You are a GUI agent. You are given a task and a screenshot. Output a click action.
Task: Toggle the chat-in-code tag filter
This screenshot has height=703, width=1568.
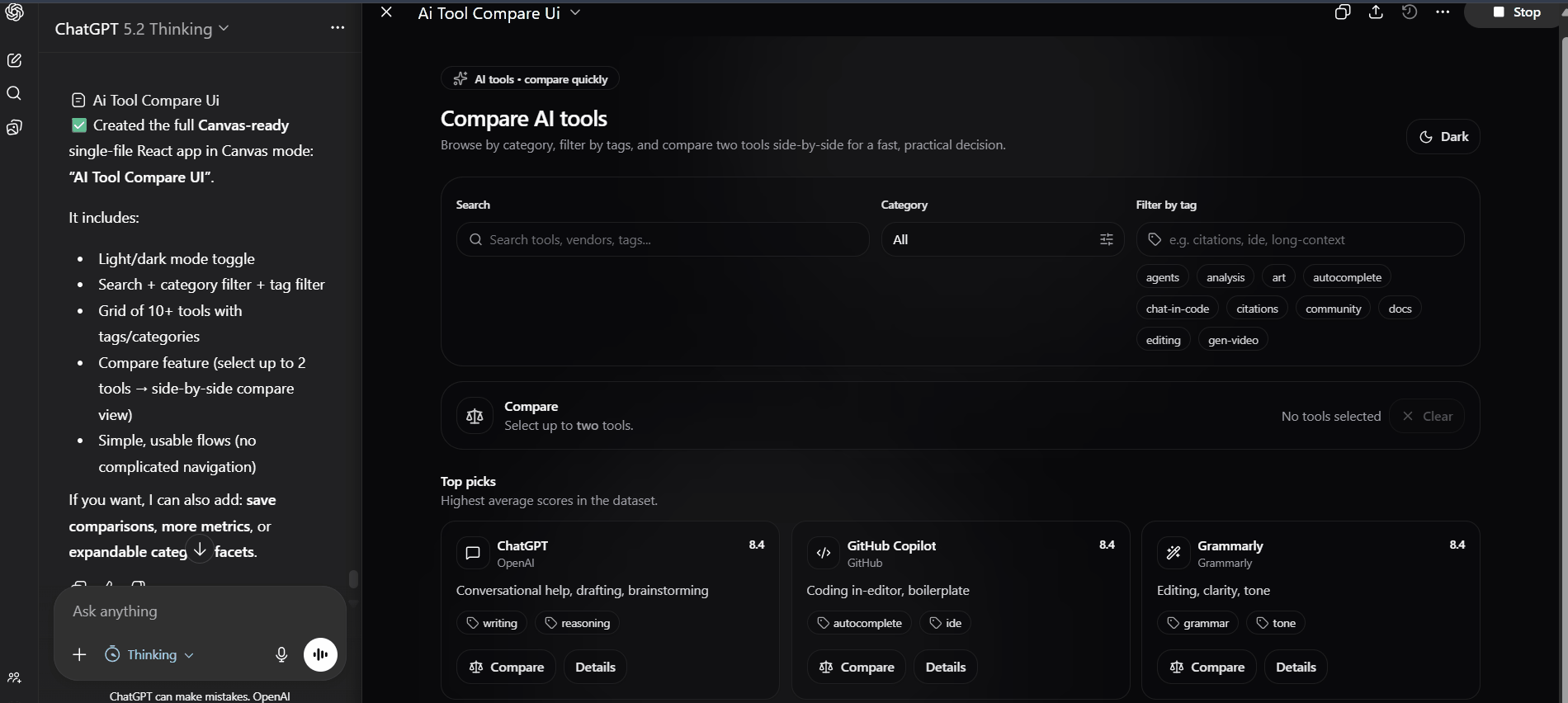pyautogui.click(x=1178, y=309)
